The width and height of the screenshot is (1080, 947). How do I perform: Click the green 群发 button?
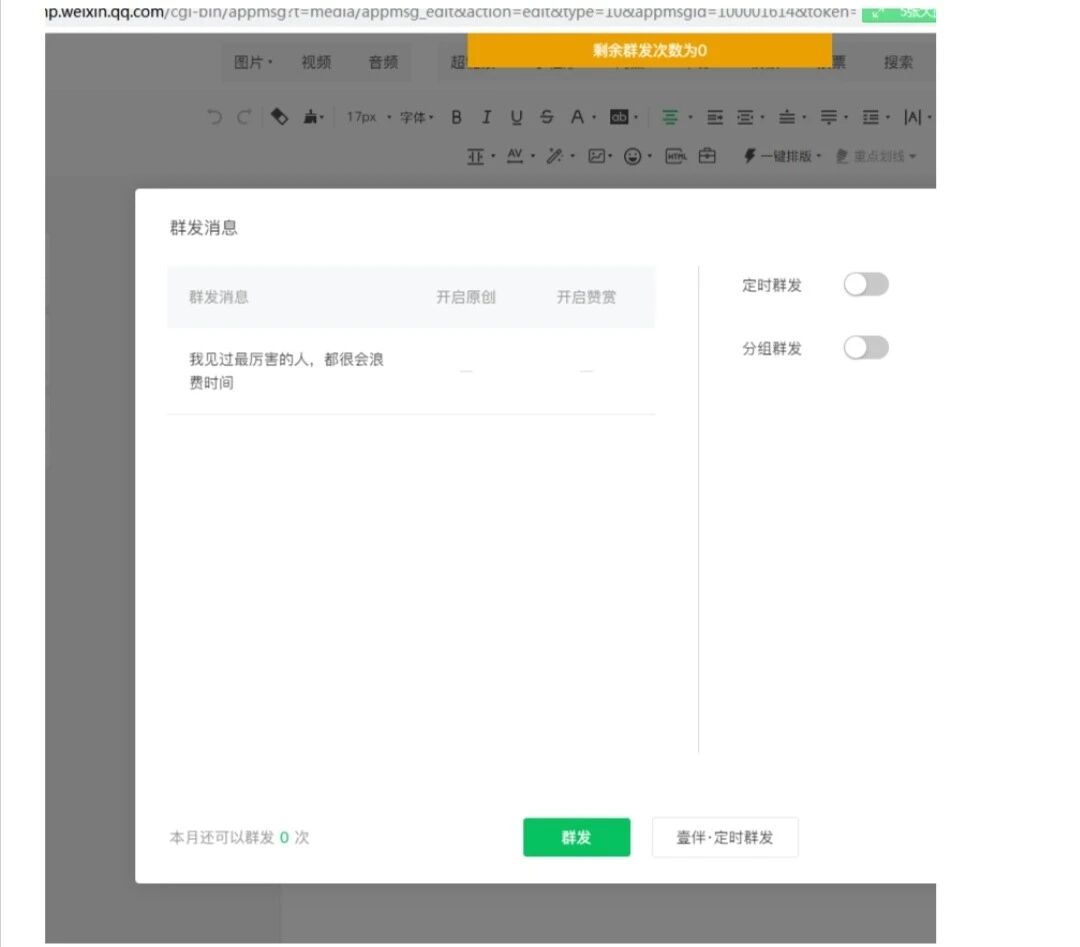(x=577, y=837)
